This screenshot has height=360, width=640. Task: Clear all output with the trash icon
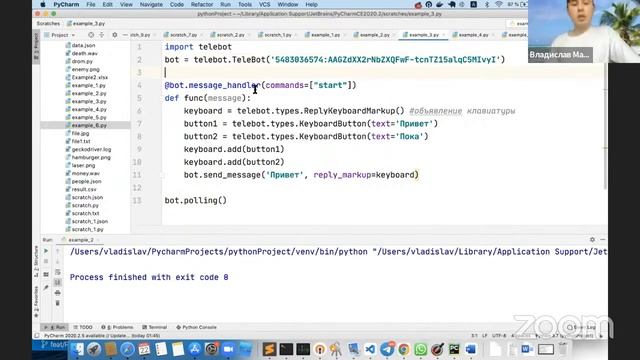click(58, 303)
